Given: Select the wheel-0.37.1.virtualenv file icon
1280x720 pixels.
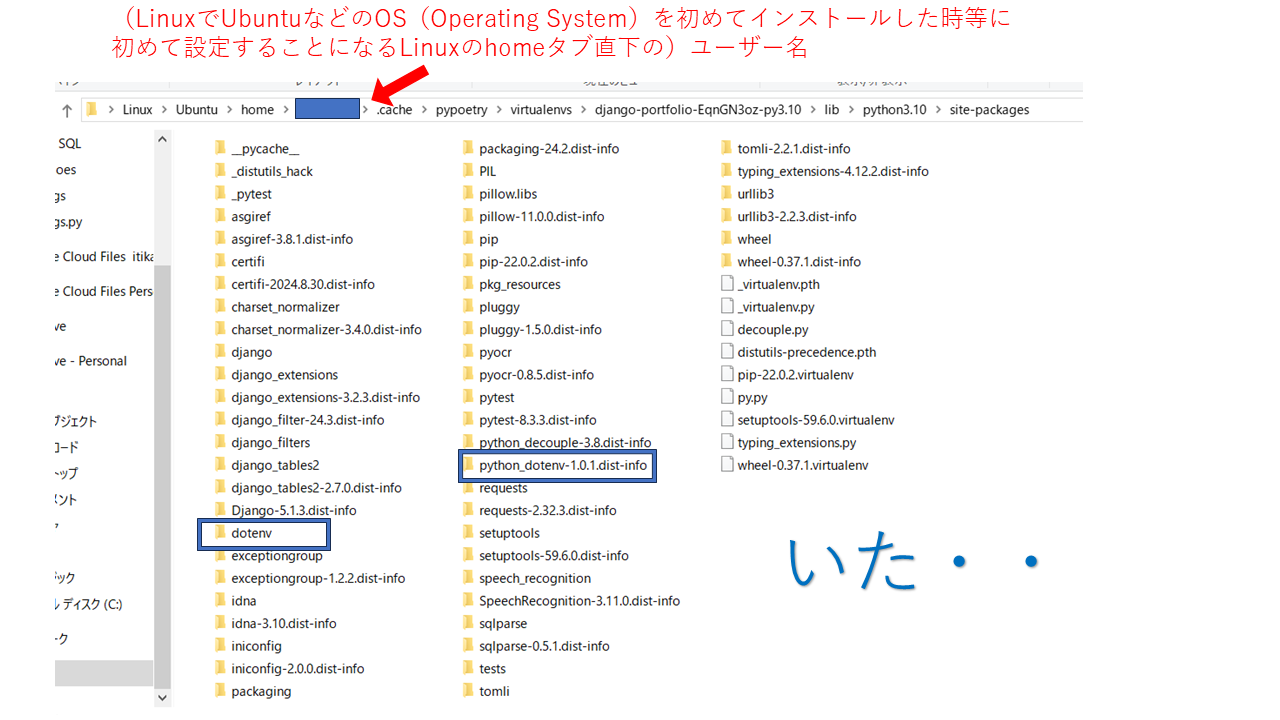Looking at the screenshot, I should click(727, 465).
